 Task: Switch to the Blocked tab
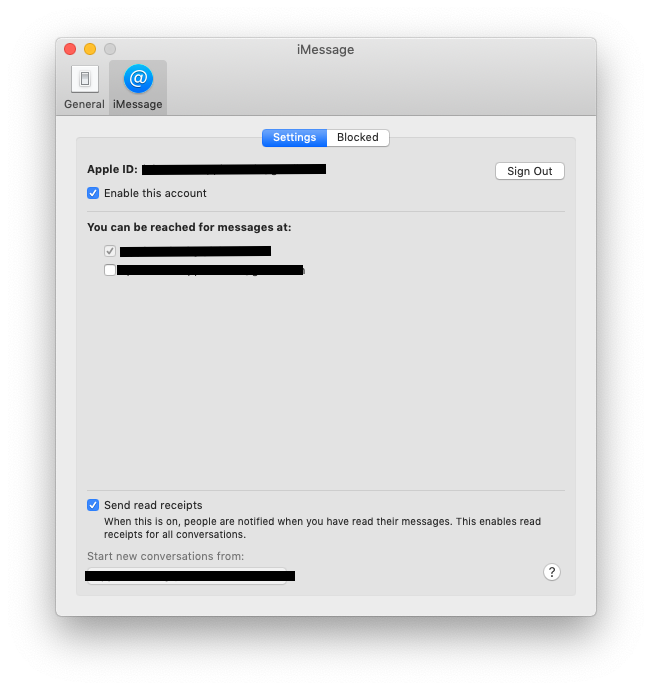coord(358,137)
